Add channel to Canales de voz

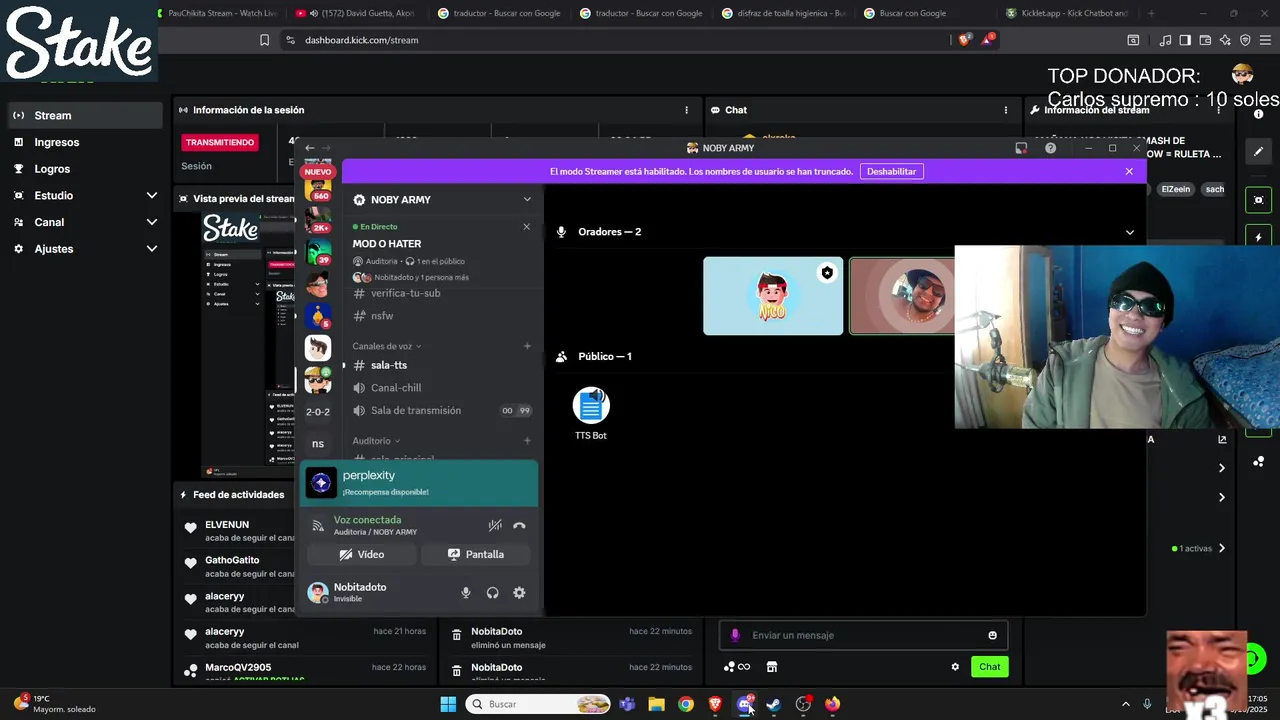coord(527,346)
